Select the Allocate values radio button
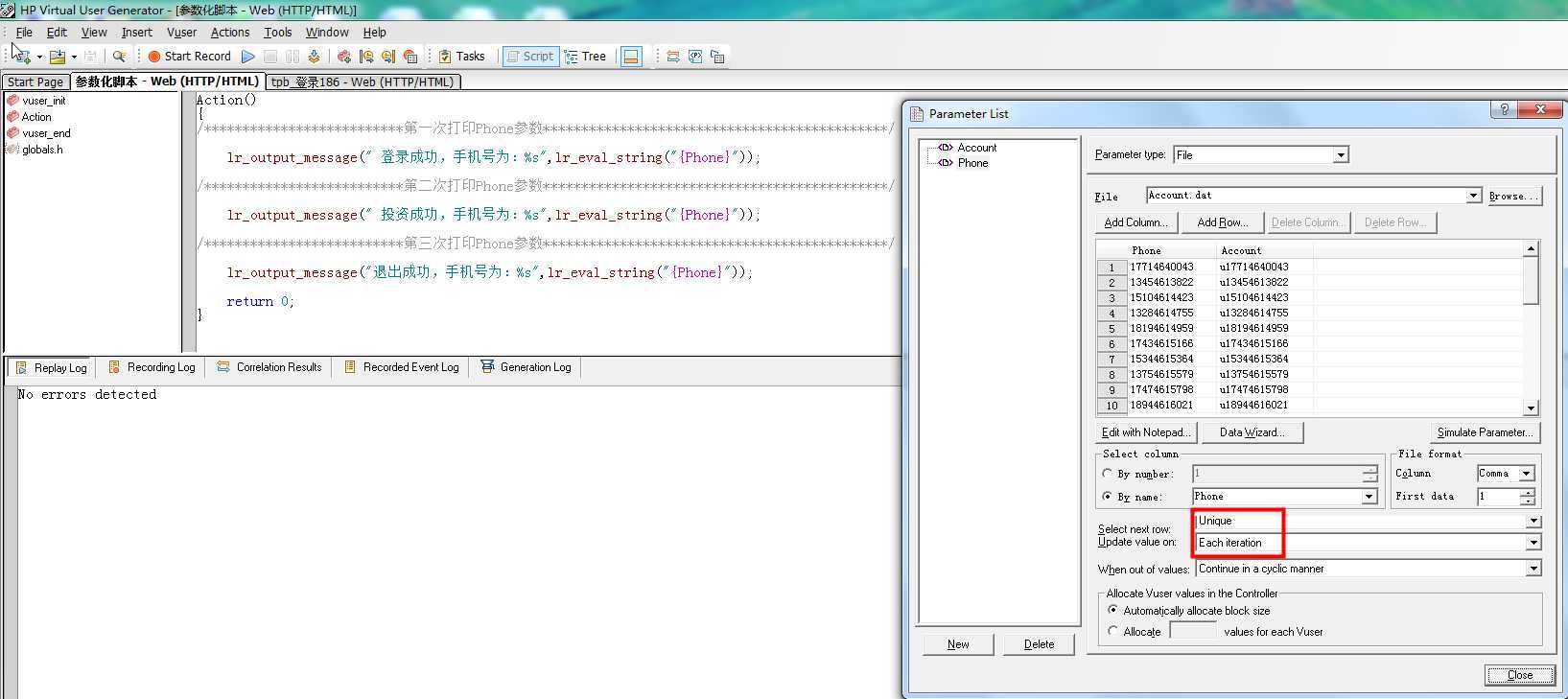The width and height of the screenshot is (1568, 699). (x=1112, y=631)
